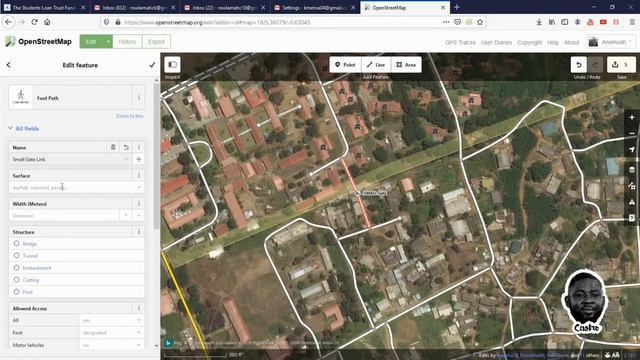Show info for Allowed Access field
The height and width of the screenshot is (360, 640).
tap(139, 308)
